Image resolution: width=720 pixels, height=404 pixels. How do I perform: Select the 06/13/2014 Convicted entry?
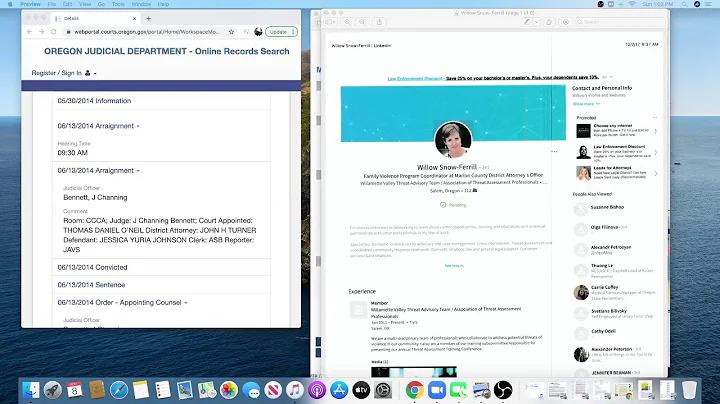pos(92,267)
